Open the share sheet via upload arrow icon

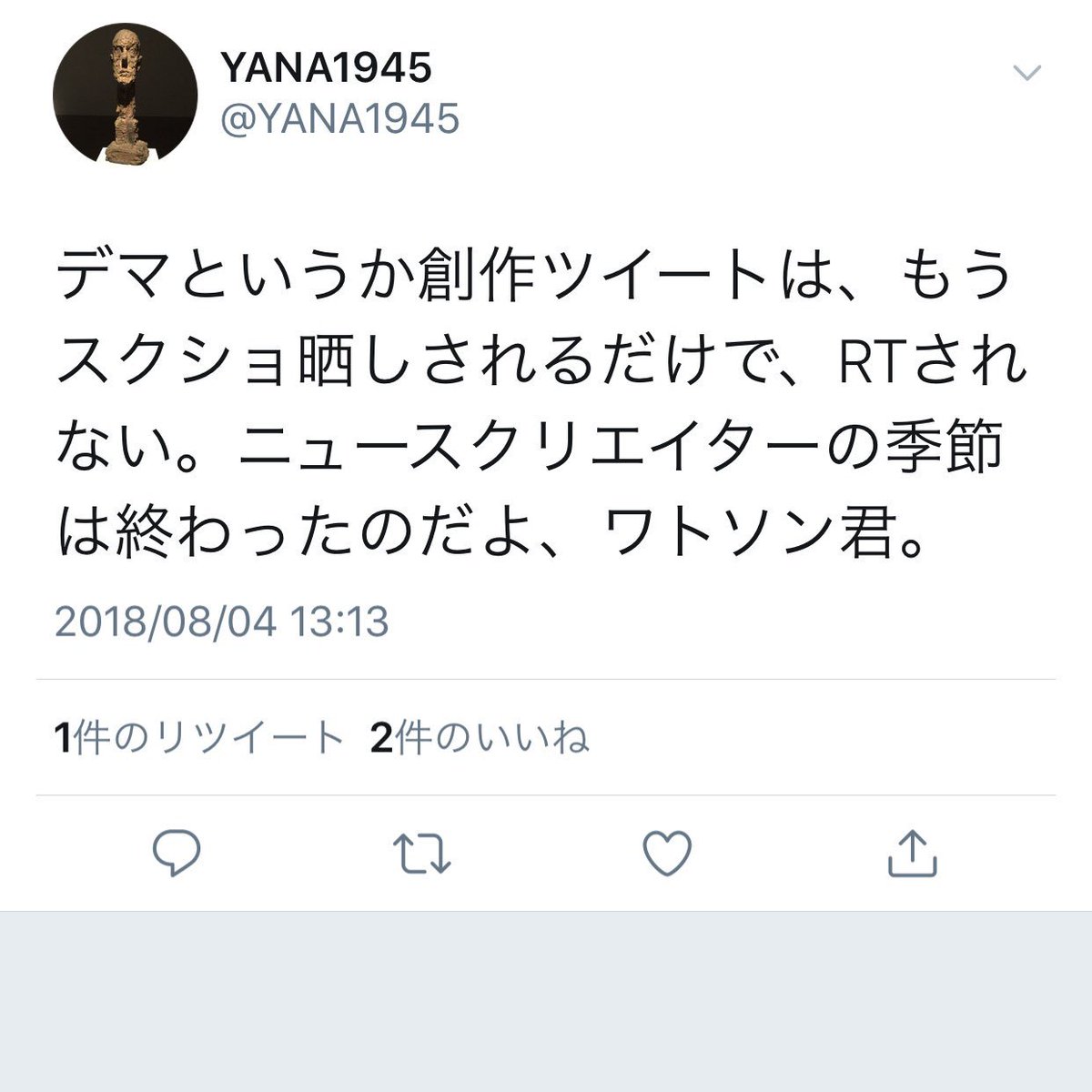point(912,853)
